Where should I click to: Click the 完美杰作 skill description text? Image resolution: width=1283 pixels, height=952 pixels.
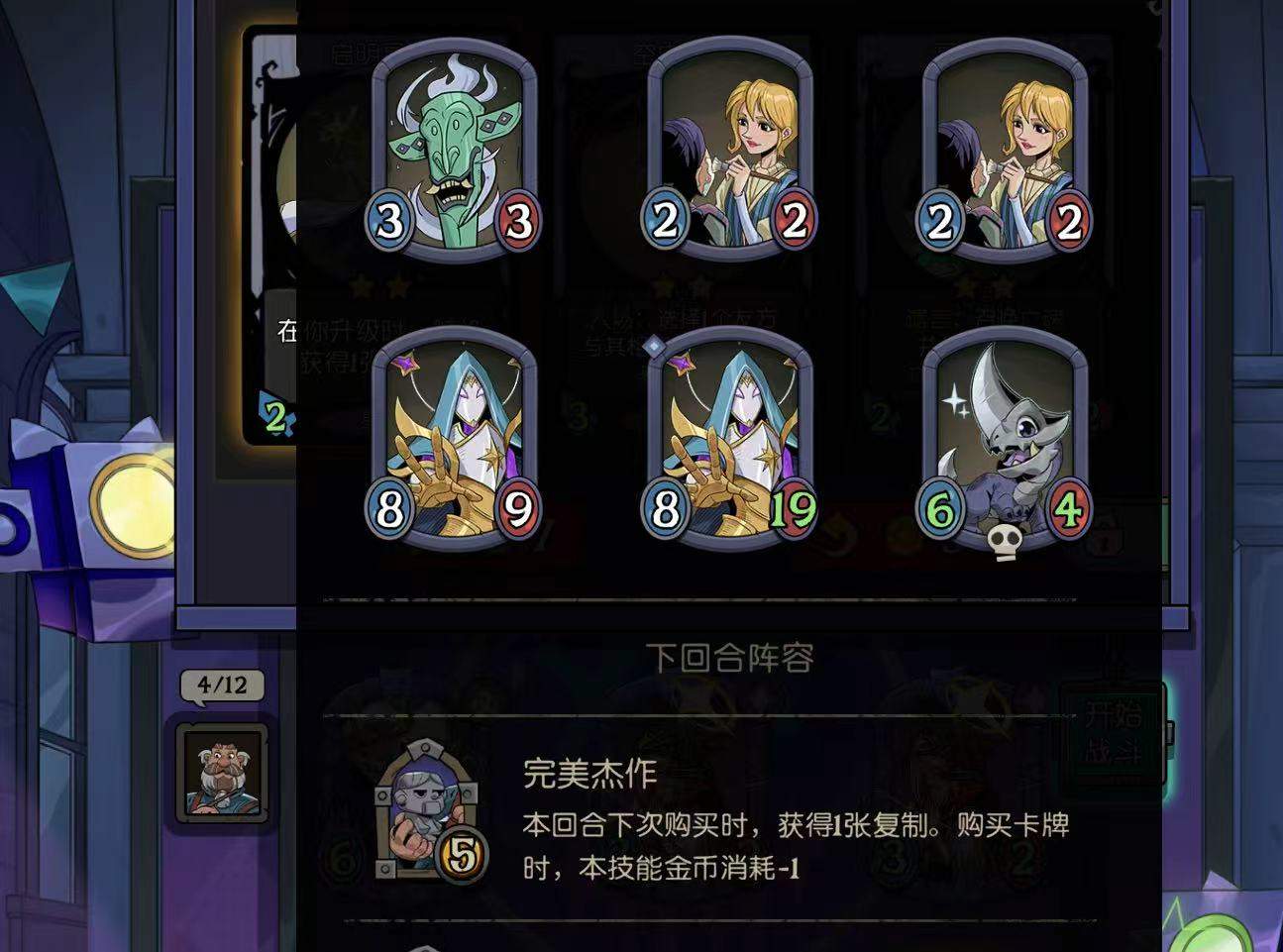pyautogui.click(x=796, y=847)
